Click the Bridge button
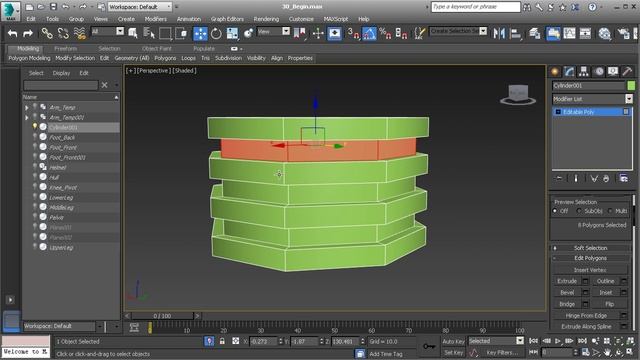The image size is (640, 360). [567, 304]
